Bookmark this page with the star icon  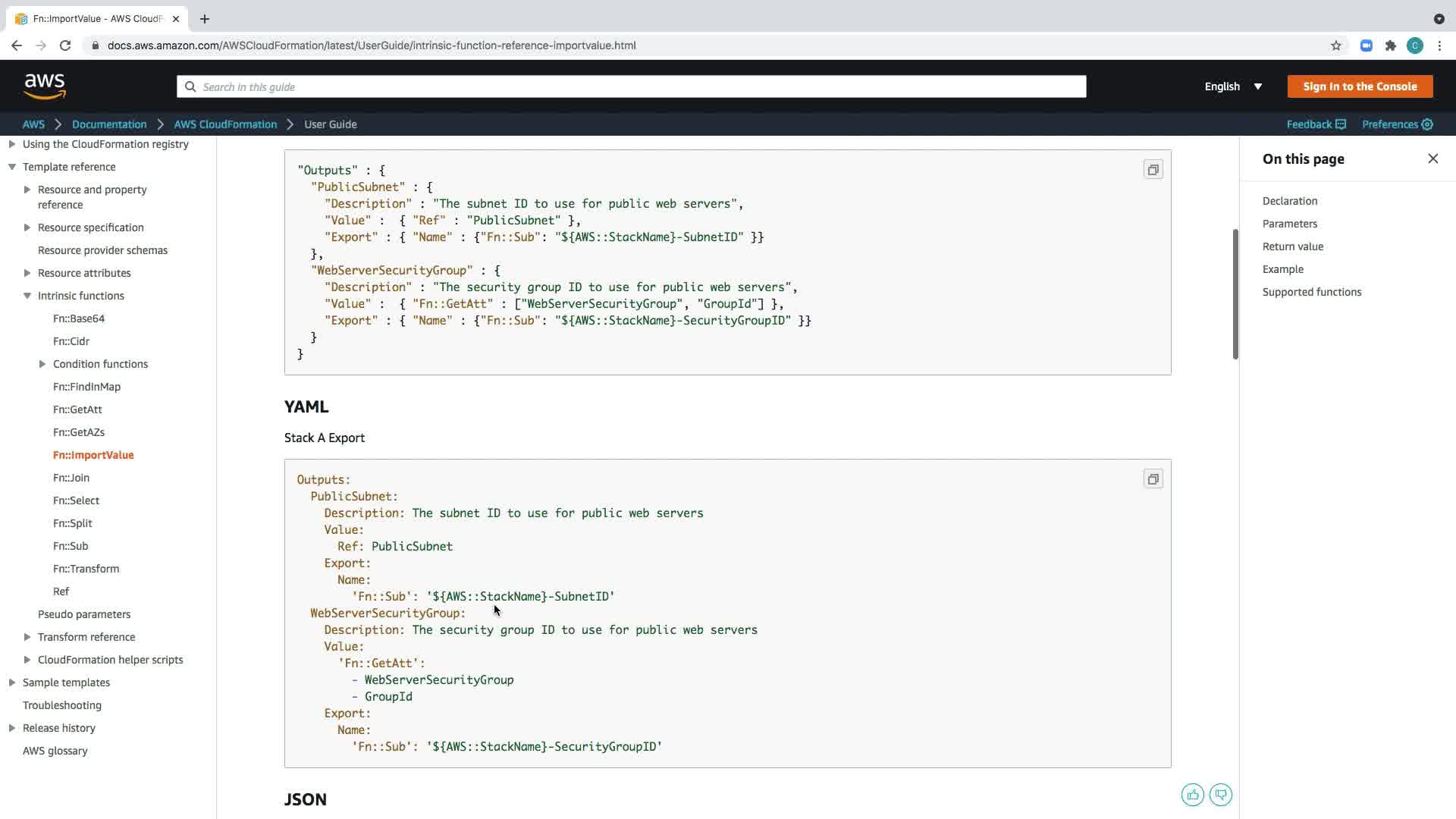coord(1335,45)
